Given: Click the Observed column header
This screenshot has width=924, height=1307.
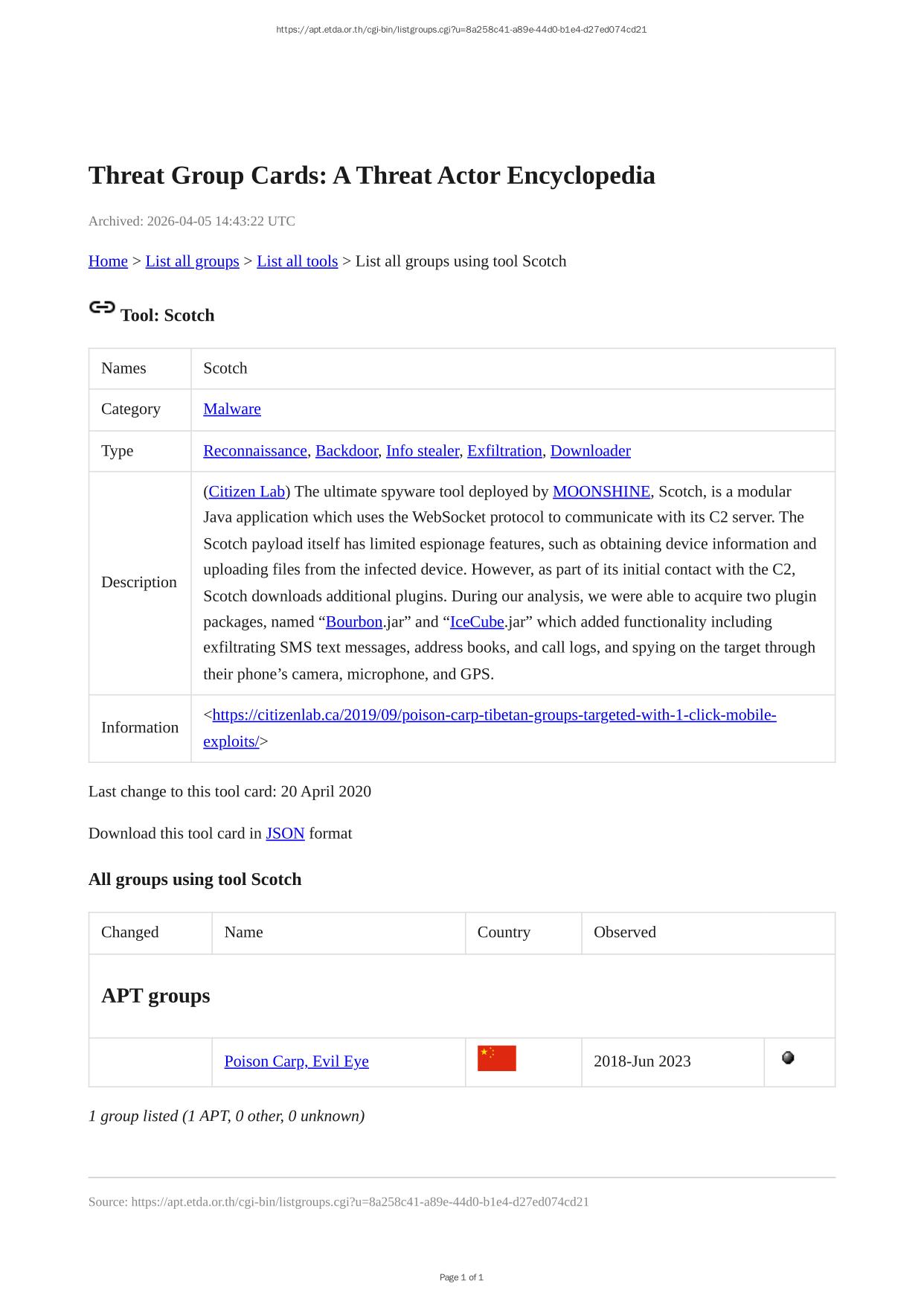Looking at the screenshot, I should pyautogui.click(x=624, y=933).
